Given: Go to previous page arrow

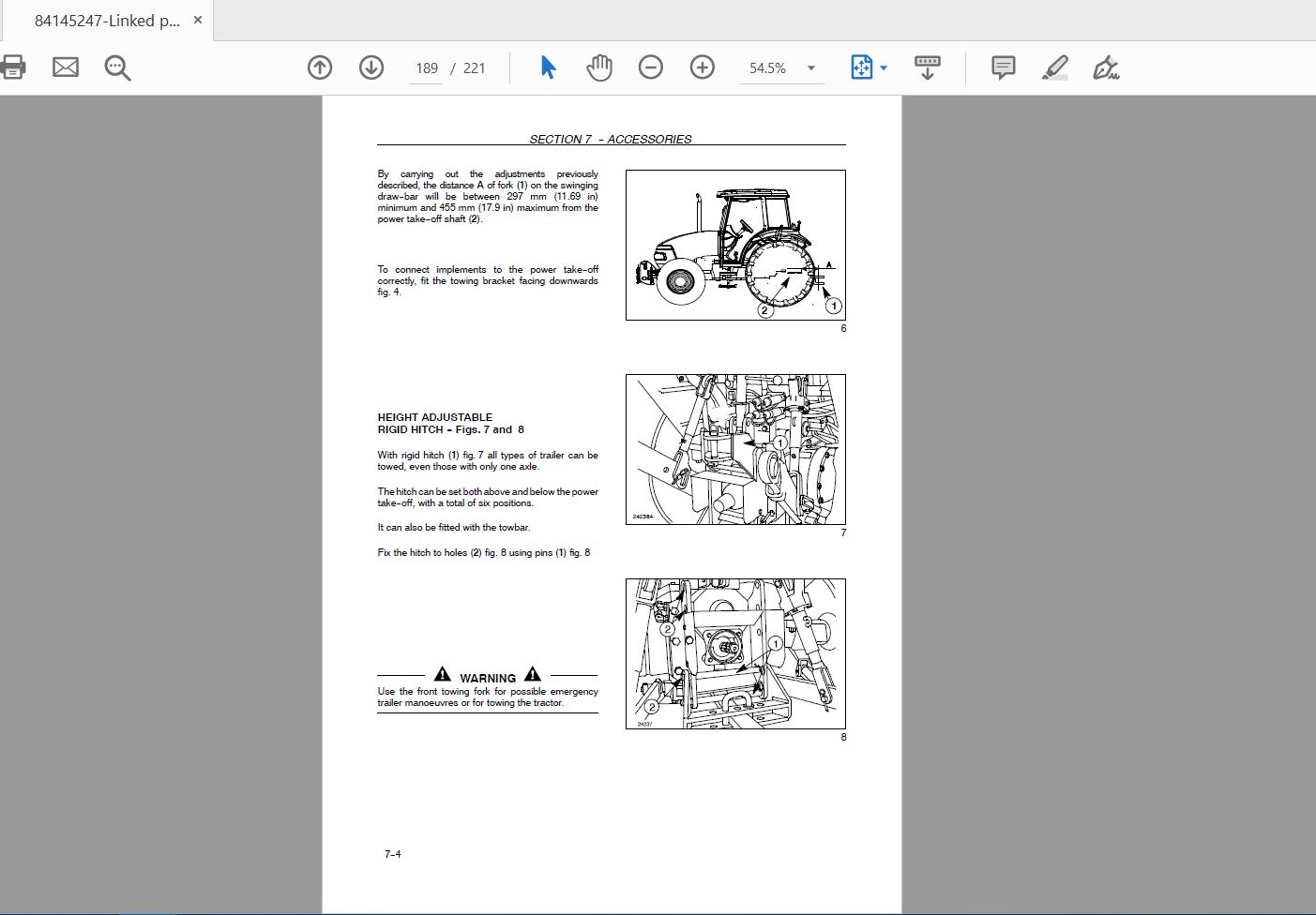Looking at the screenshot, I should [x=320, y=67].
